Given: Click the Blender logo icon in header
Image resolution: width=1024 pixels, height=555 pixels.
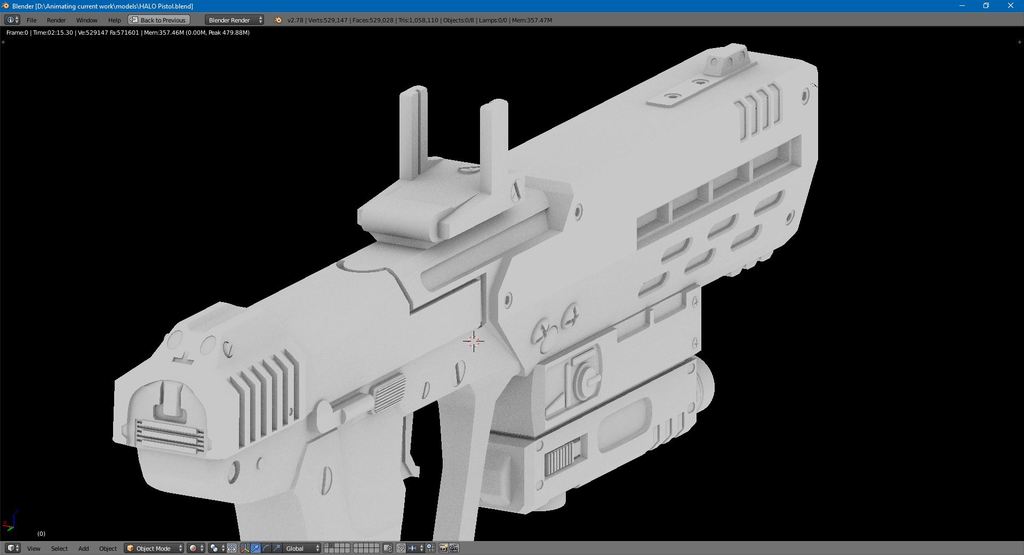Looking at the screenshot, I should 278,20.
